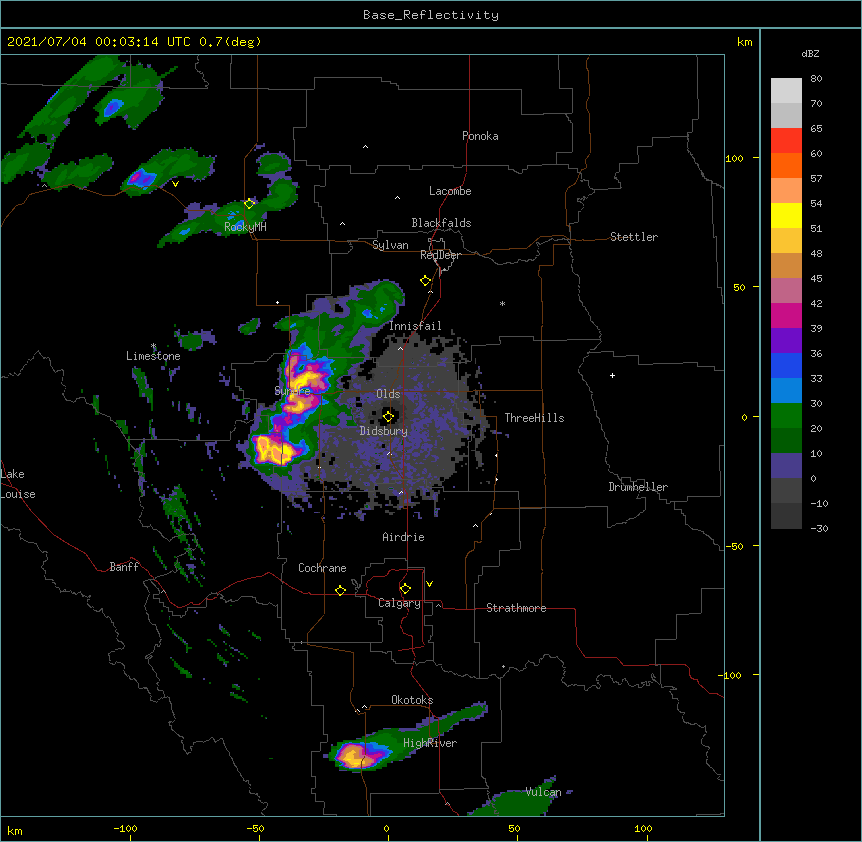This screenshot has width=862, height=842.
Task: Click the yellow diamond radar site near Olds
Action: tap(388, 416)
